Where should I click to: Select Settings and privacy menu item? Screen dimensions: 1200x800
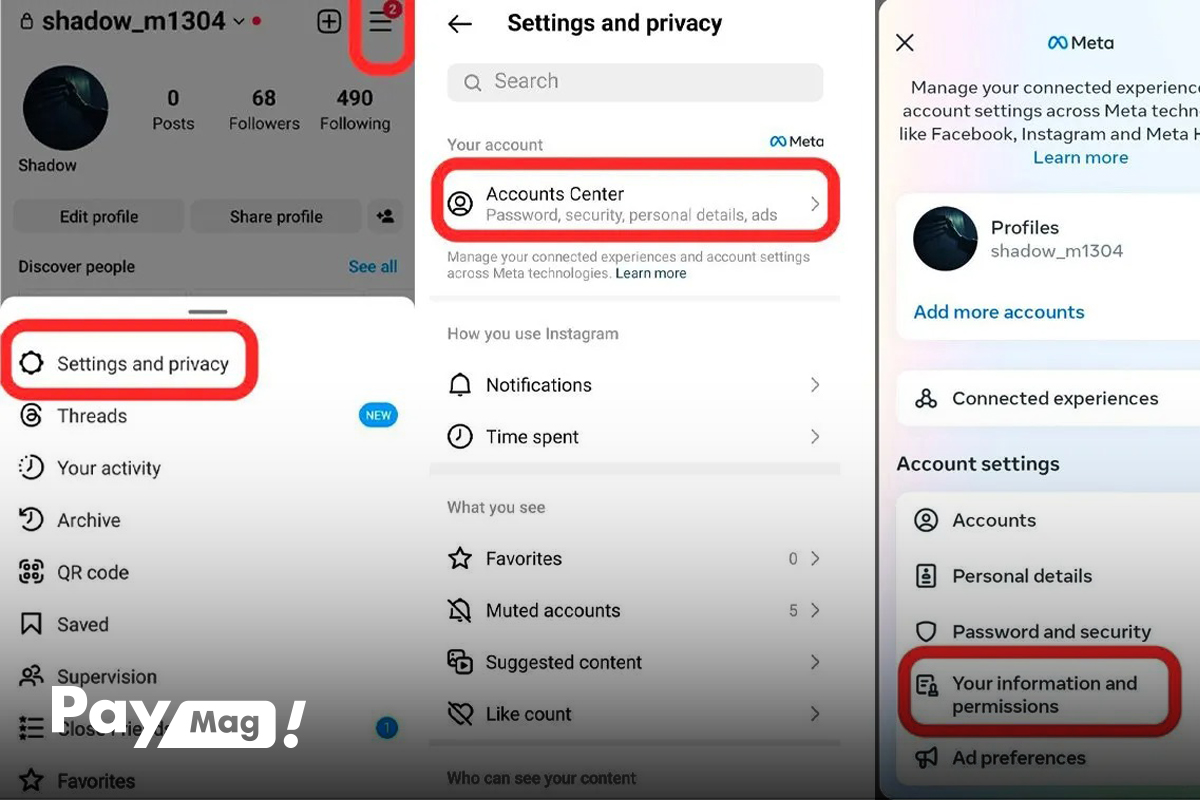(x=134, y=363)
